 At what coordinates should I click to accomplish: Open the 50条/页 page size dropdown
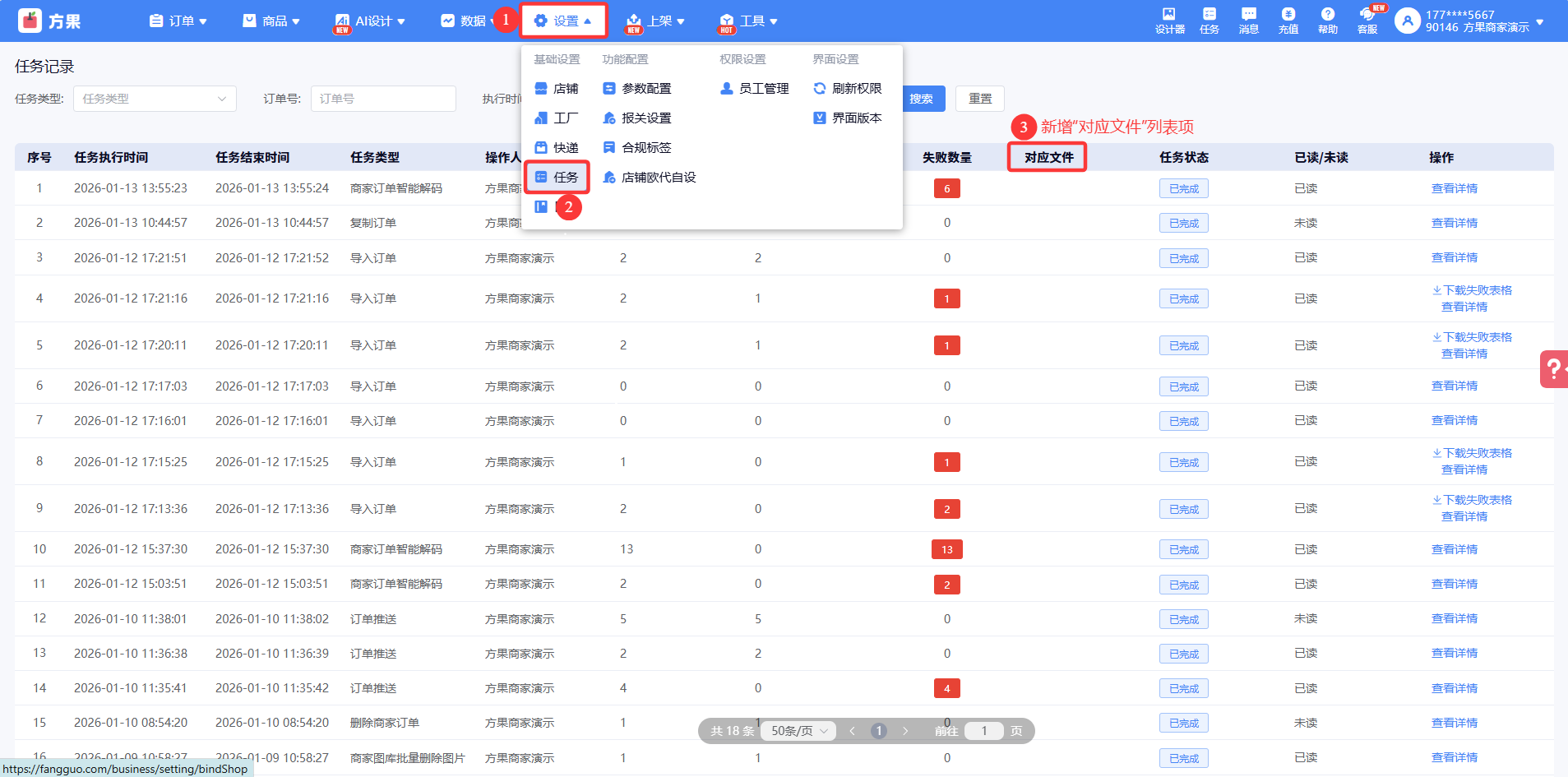(798, 731)
